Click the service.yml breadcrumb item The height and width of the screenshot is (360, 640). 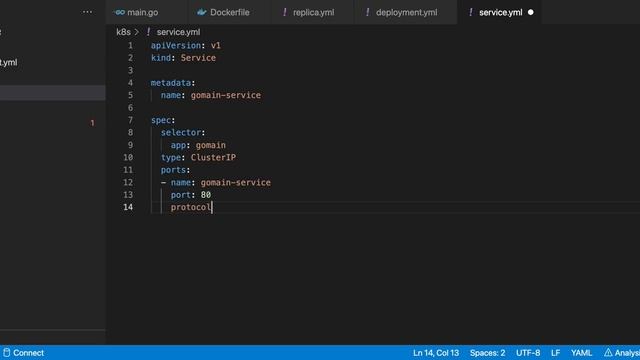tap(178, 32)
